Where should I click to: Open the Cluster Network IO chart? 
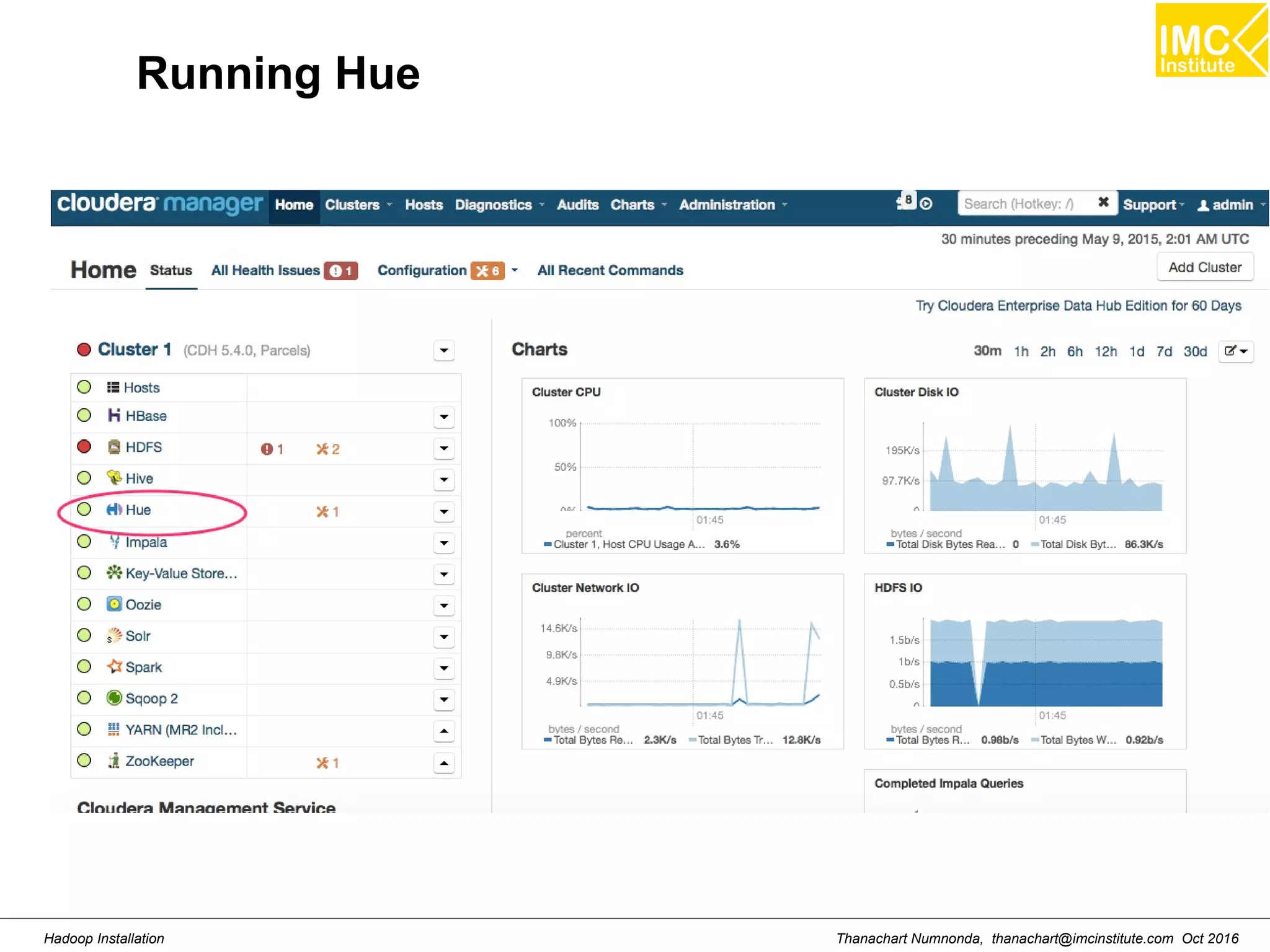(x=683, y=661)
